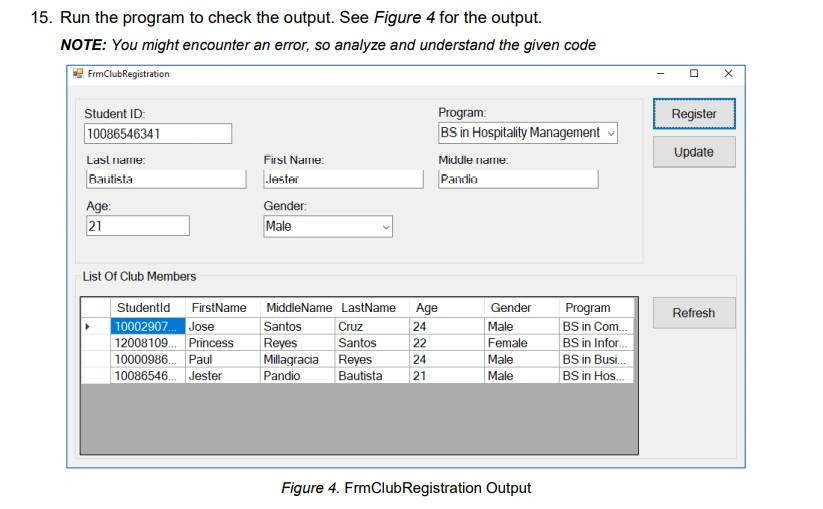
Task: Click the Refresh button
Action: 694,313
